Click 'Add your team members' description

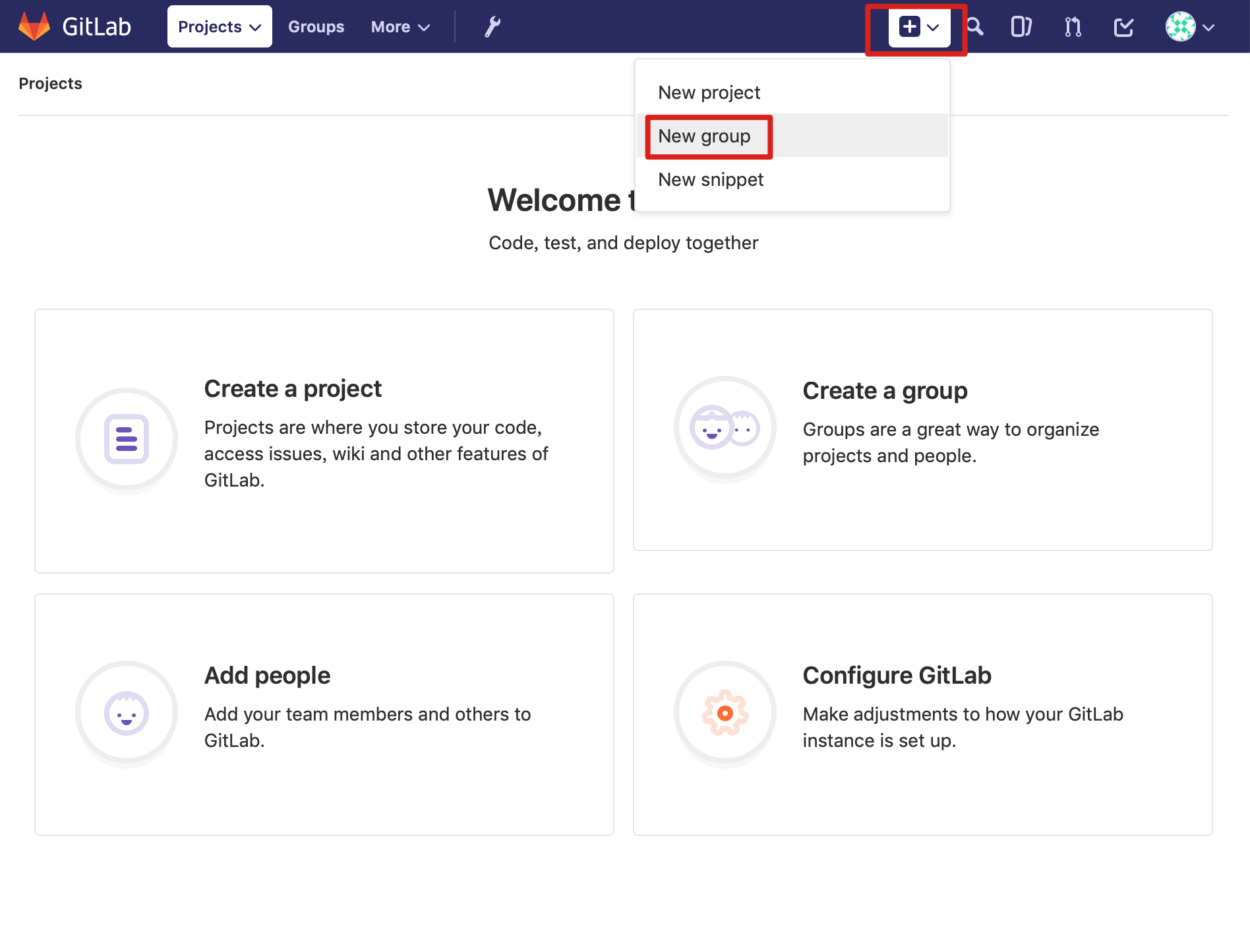point(367,727)
